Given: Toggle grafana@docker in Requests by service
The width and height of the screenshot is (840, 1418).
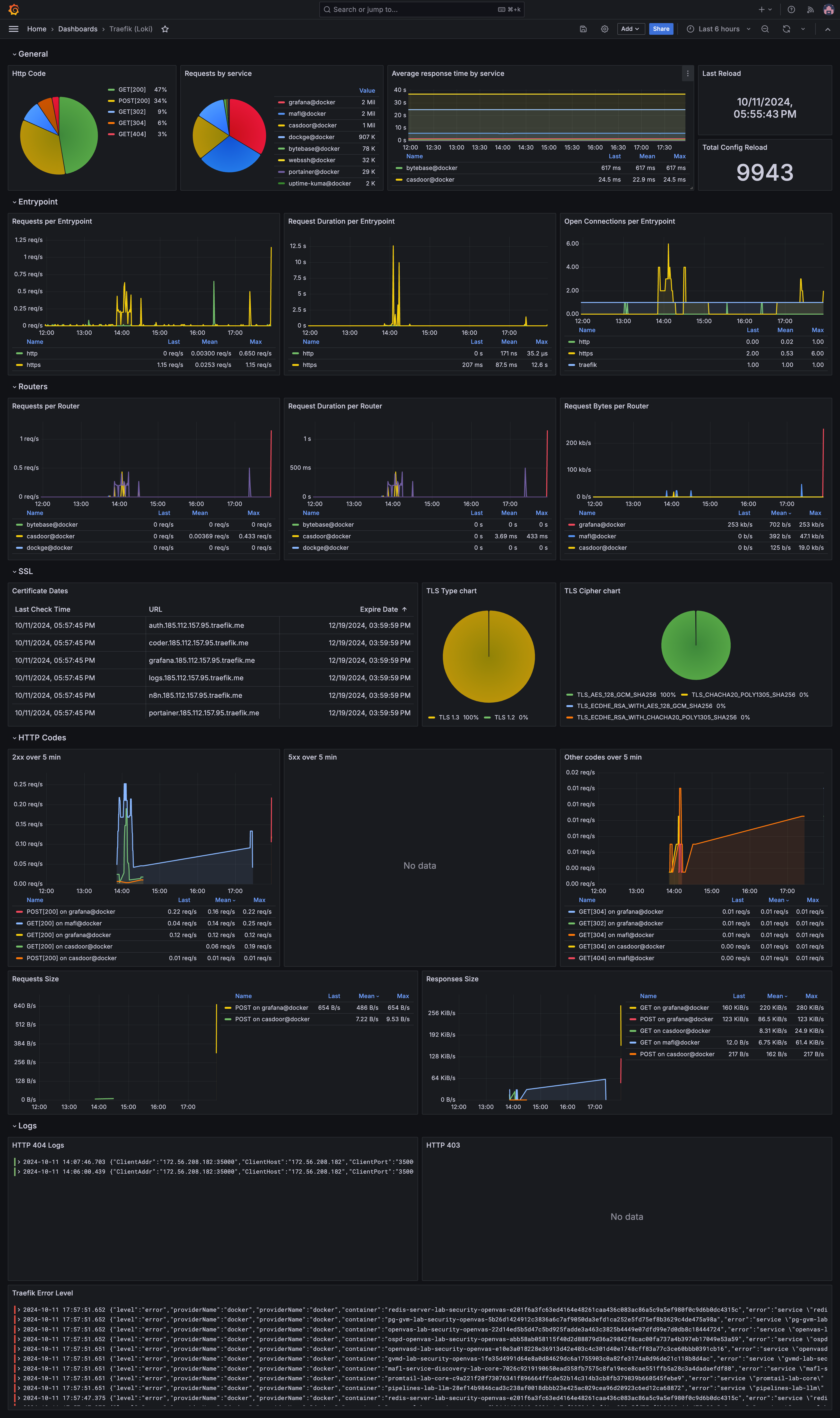Looking at the screenshot, I should (312, 102).
